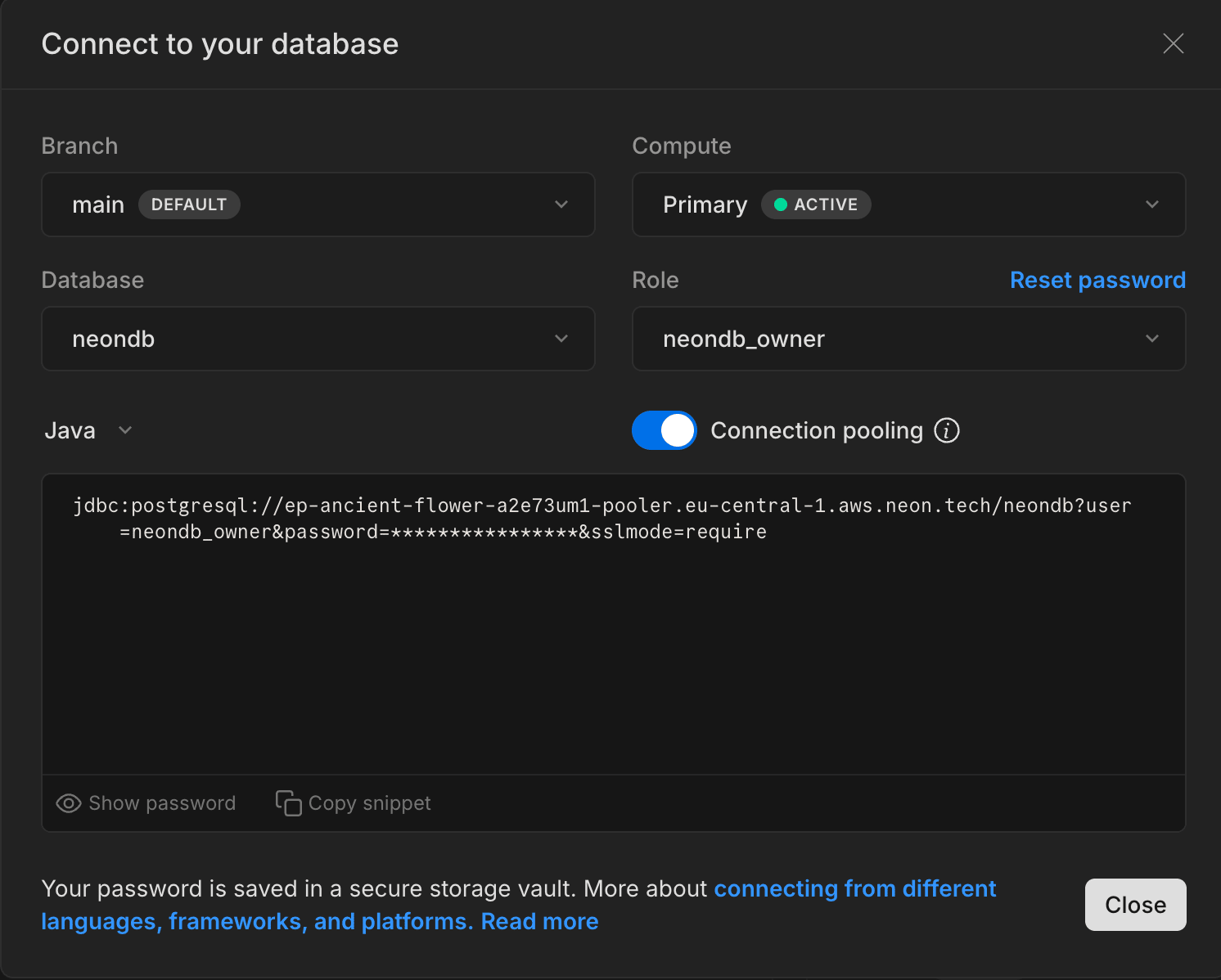Click the chevron in the Branch field
Image resolution: width=1221 pixels, height=980 pixels.
(561, 205)
